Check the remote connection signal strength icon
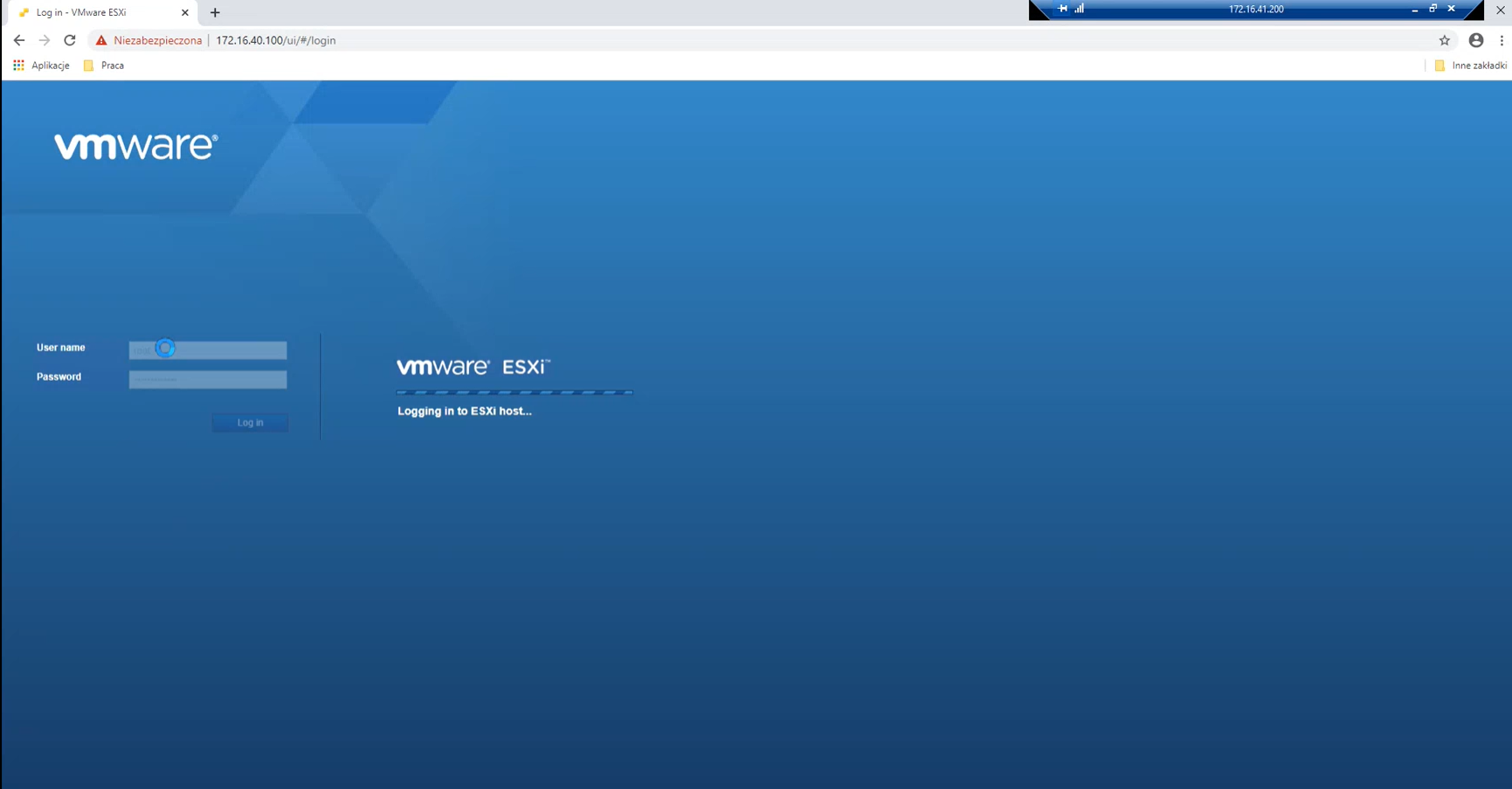The height and width of the screenshot is (789, 1512). [x=1080, y=9]
